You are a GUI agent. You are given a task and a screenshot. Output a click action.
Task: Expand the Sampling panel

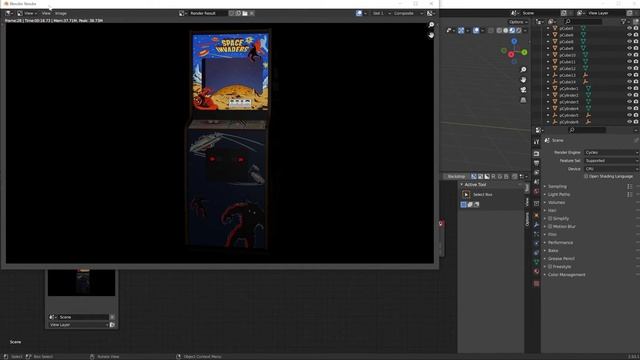click(x=557, y=187)
